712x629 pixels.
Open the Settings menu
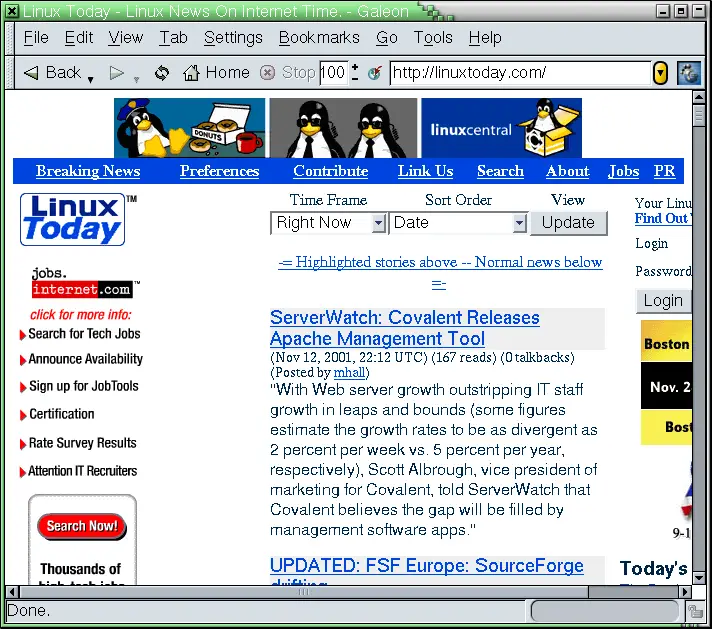point(233,37)
